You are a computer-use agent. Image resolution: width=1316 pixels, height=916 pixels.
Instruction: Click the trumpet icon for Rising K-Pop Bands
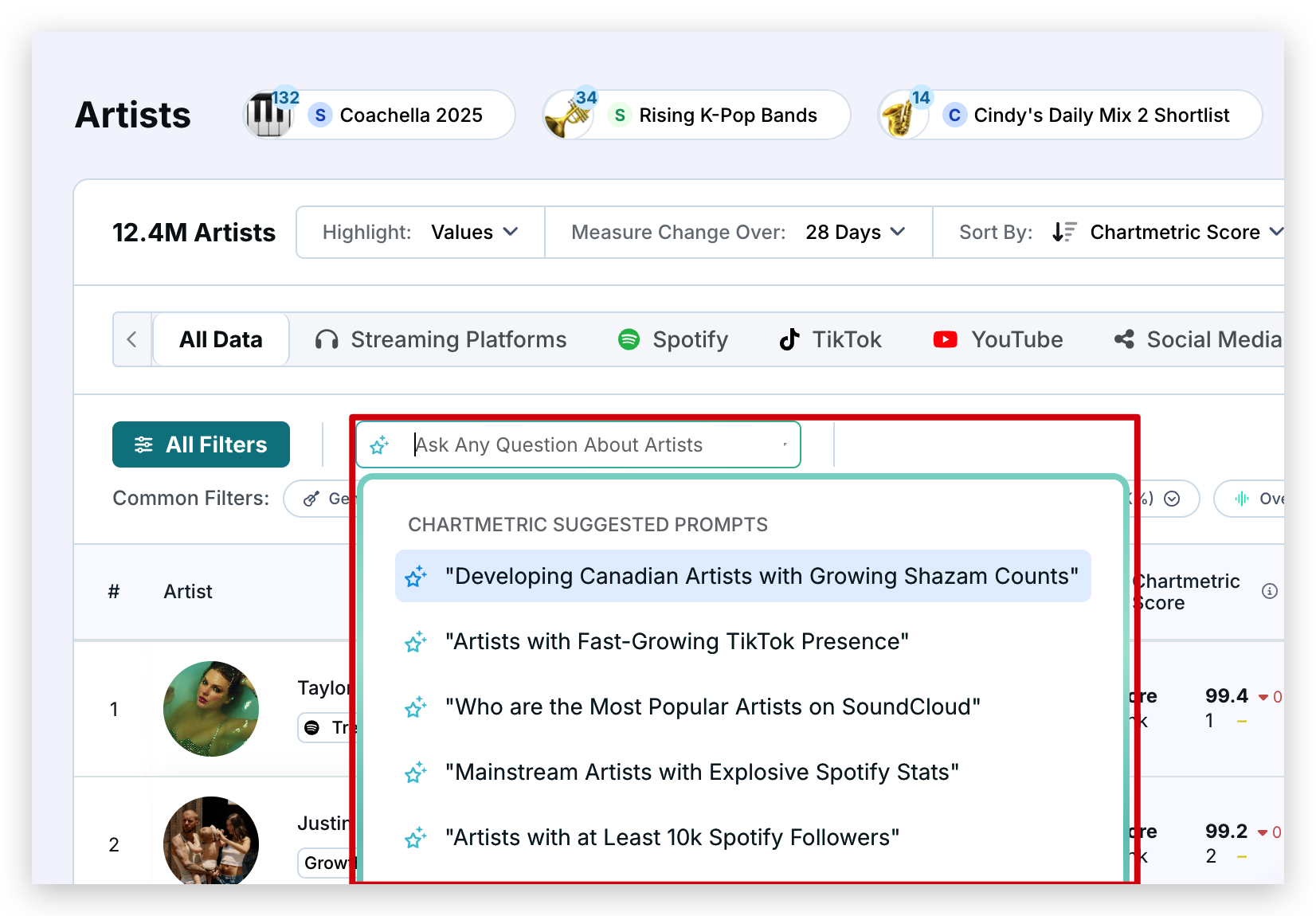[567, 116]
